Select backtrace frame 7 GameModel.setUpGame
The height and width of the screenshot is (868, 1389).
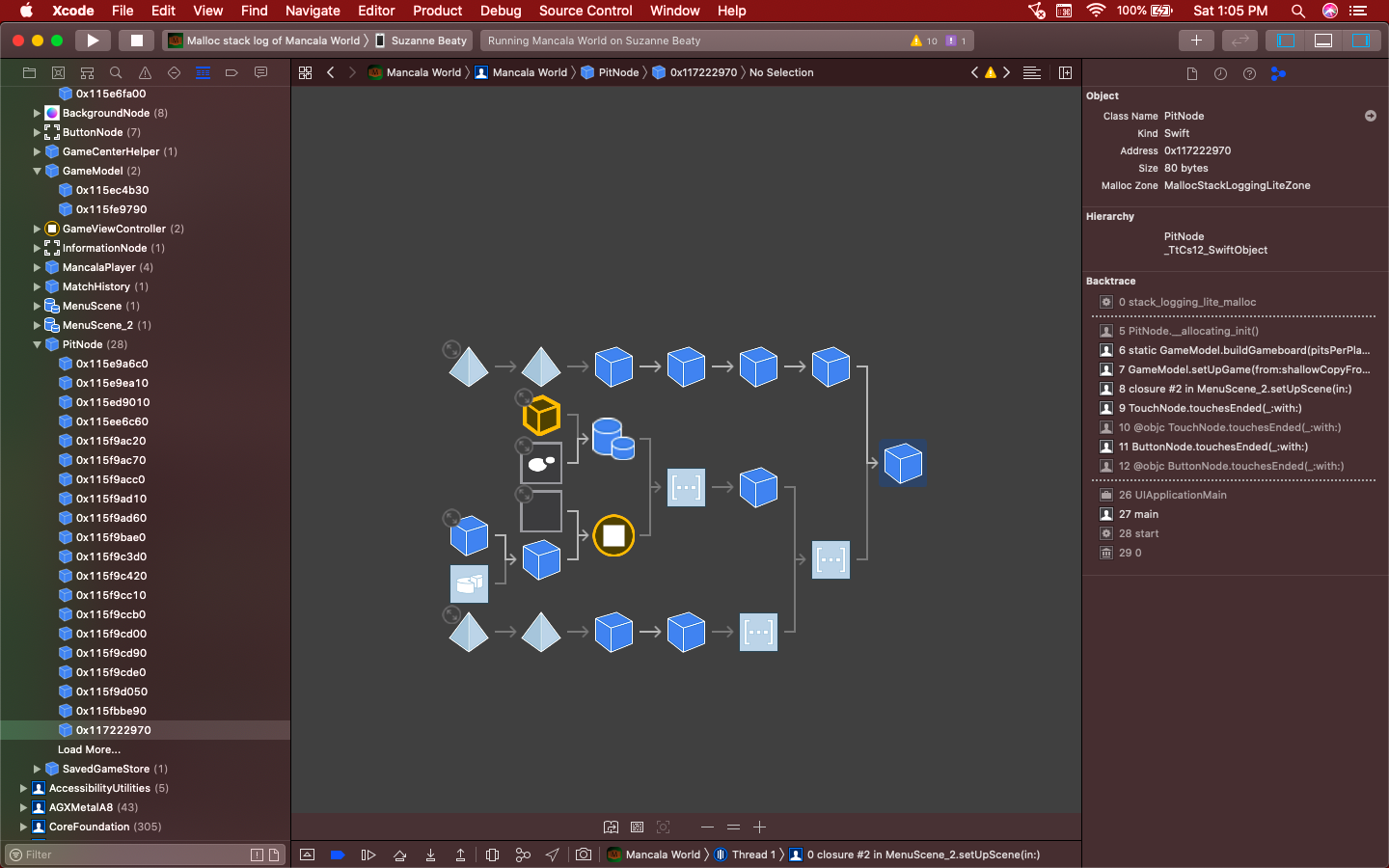[x=1236, y=369]
